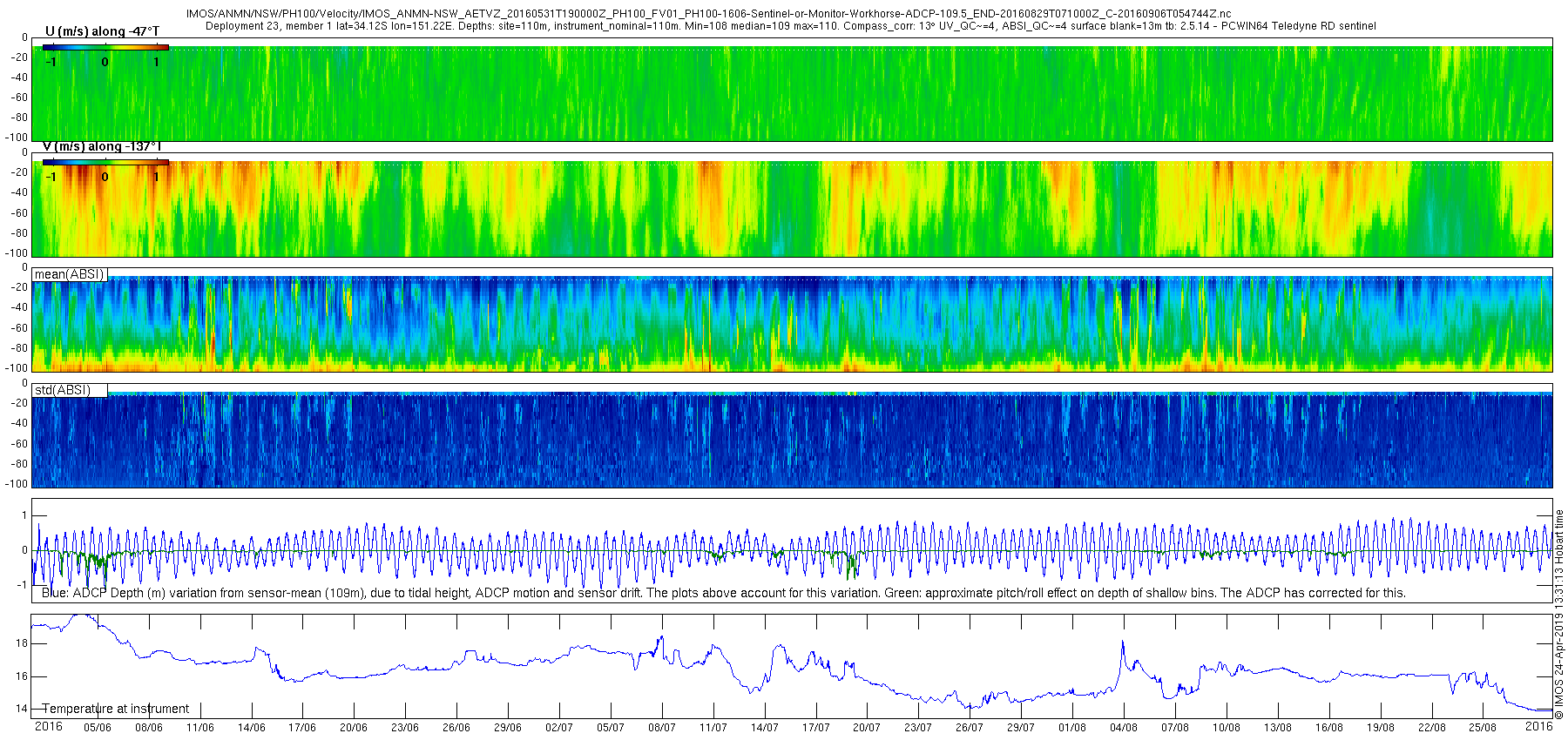Click the 18 degree temperature axis label
The width and height of the screenshot is (1568, 740).
[x=21, y=643]
